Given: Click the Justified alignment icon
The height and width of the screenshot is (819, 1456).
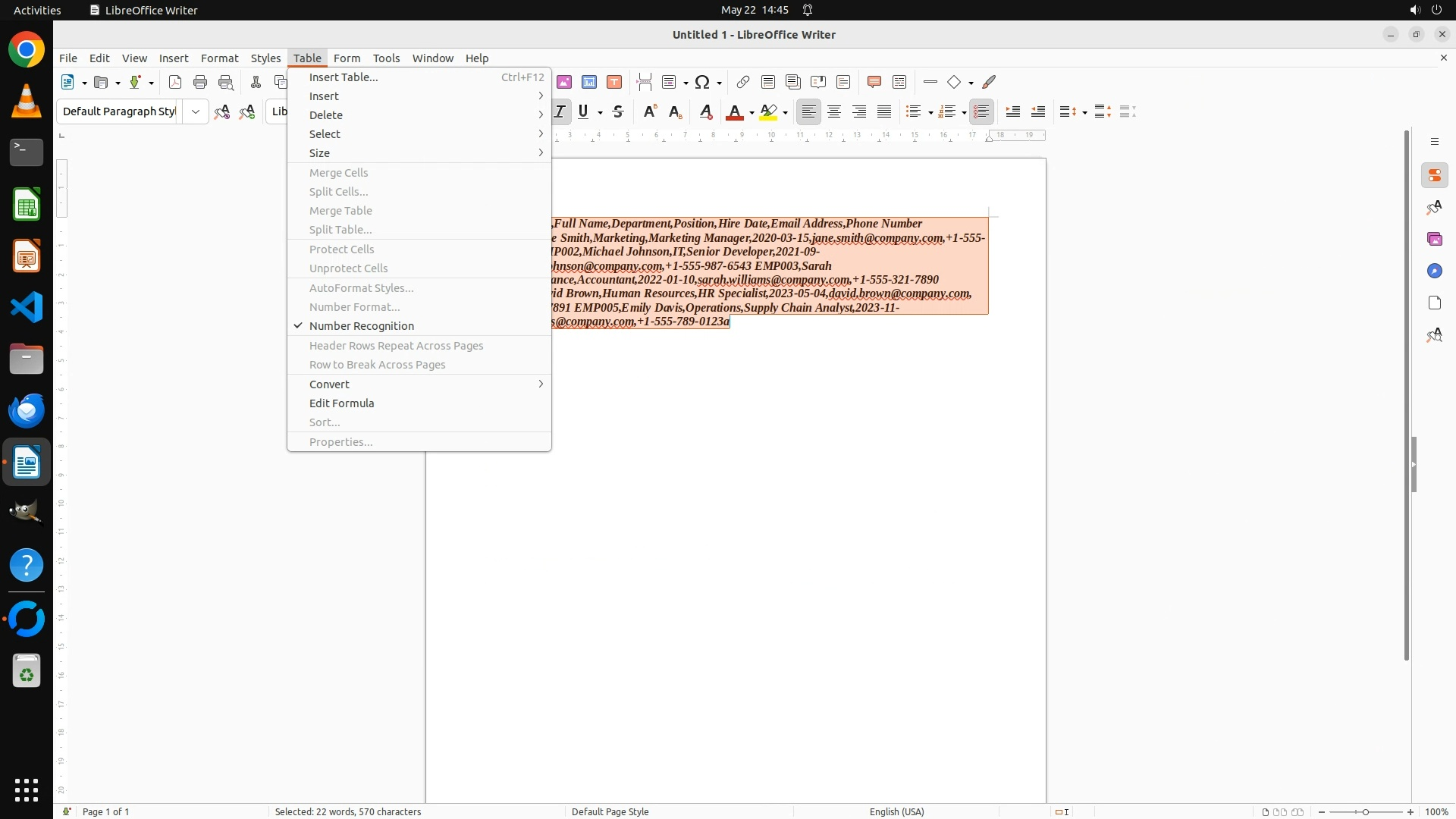Looking at the screenshot, I should click(884, 112).
